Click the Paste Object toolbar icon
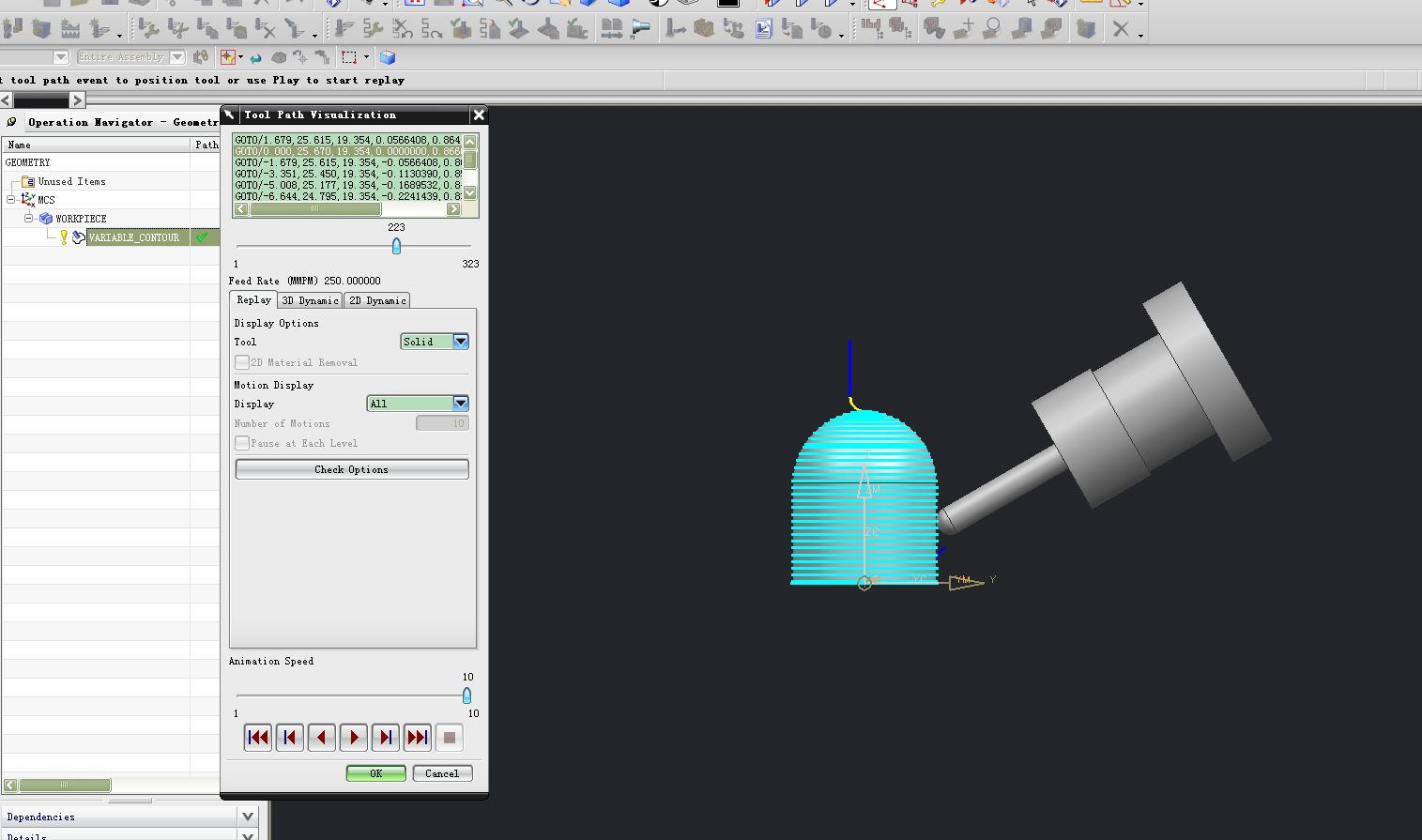 pyautogui.click(x=237, y=29)
